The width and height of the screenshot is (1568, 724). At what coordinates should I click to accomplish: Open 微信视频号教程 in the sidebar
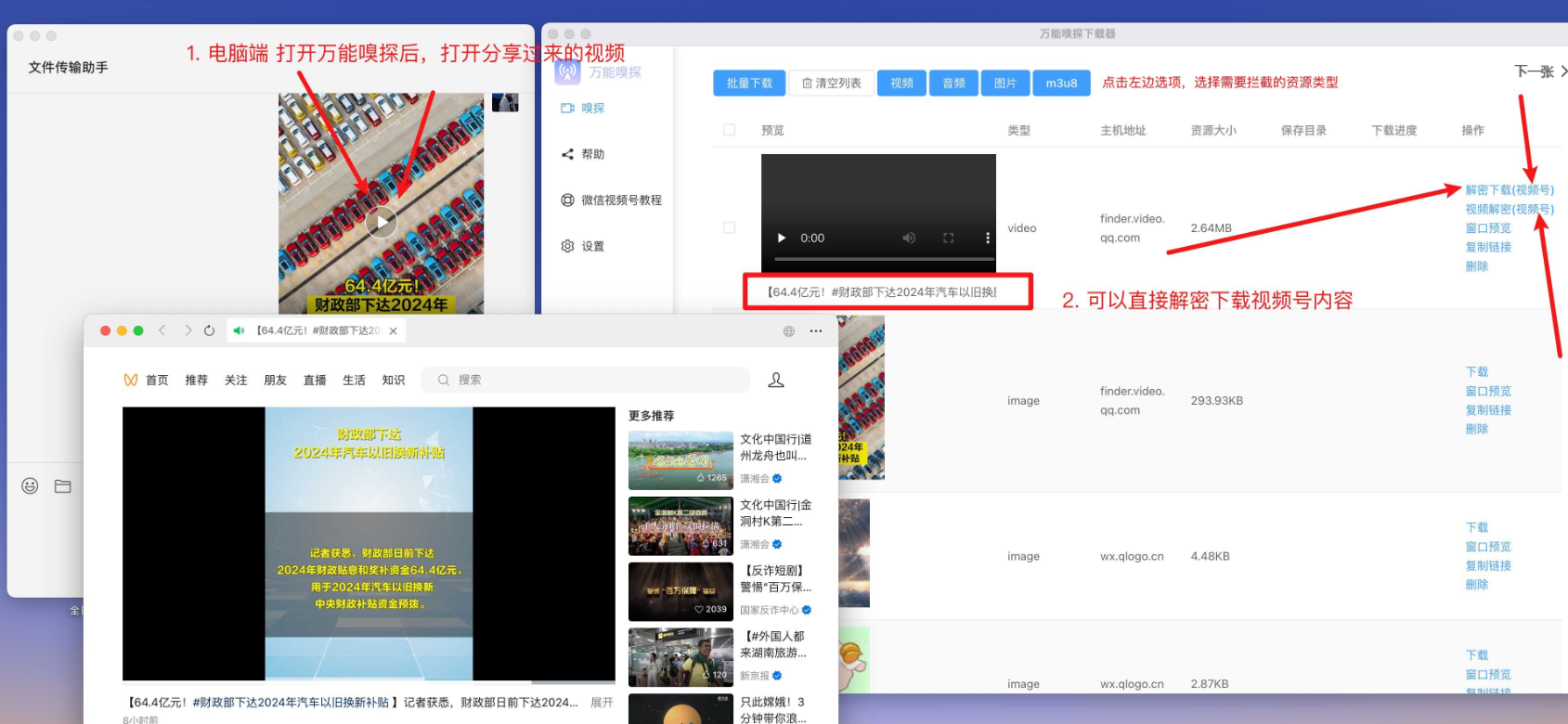(621, 200)
